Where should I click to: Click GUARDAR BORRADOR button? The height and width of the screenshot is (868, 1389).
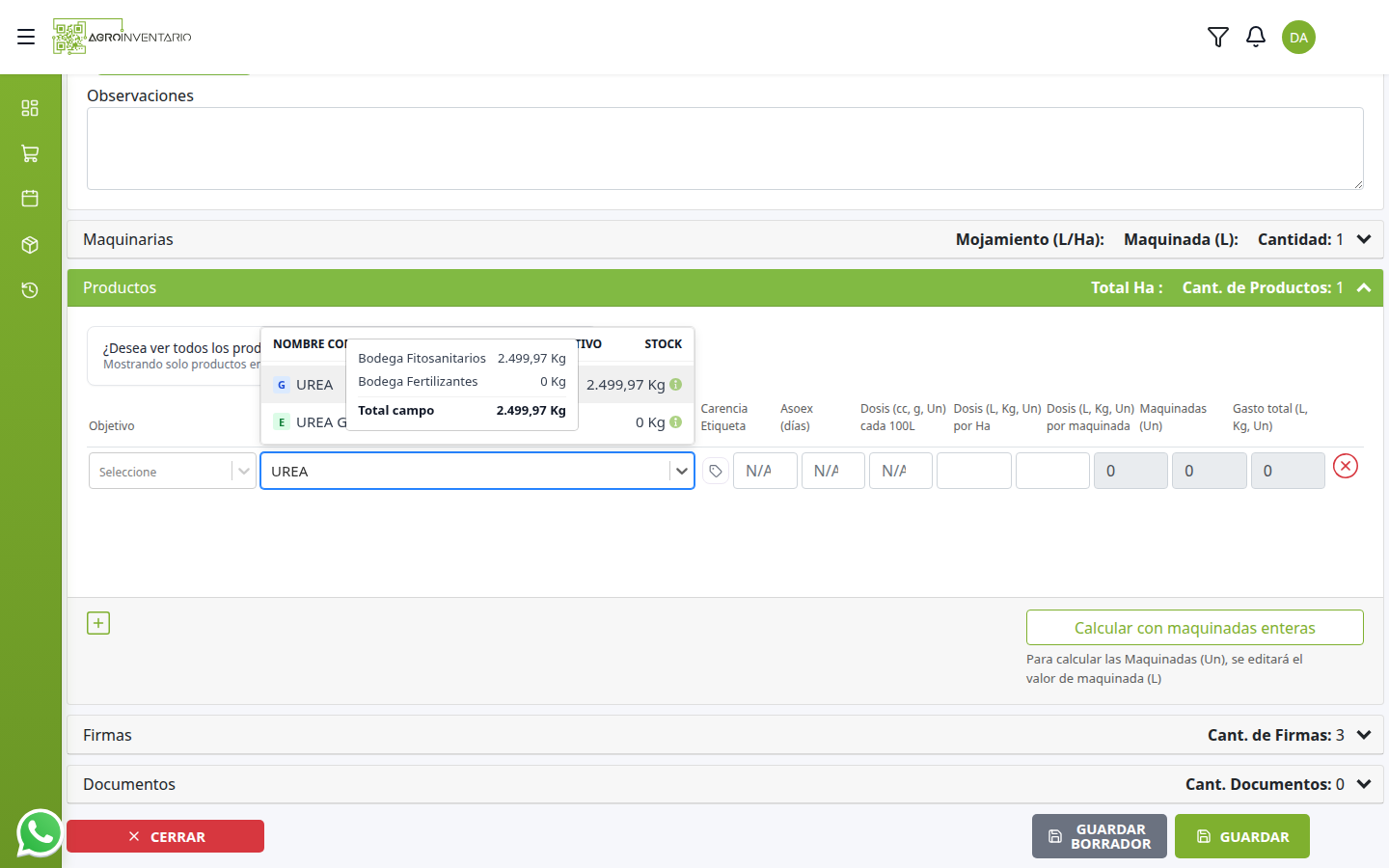point(1100,836)
